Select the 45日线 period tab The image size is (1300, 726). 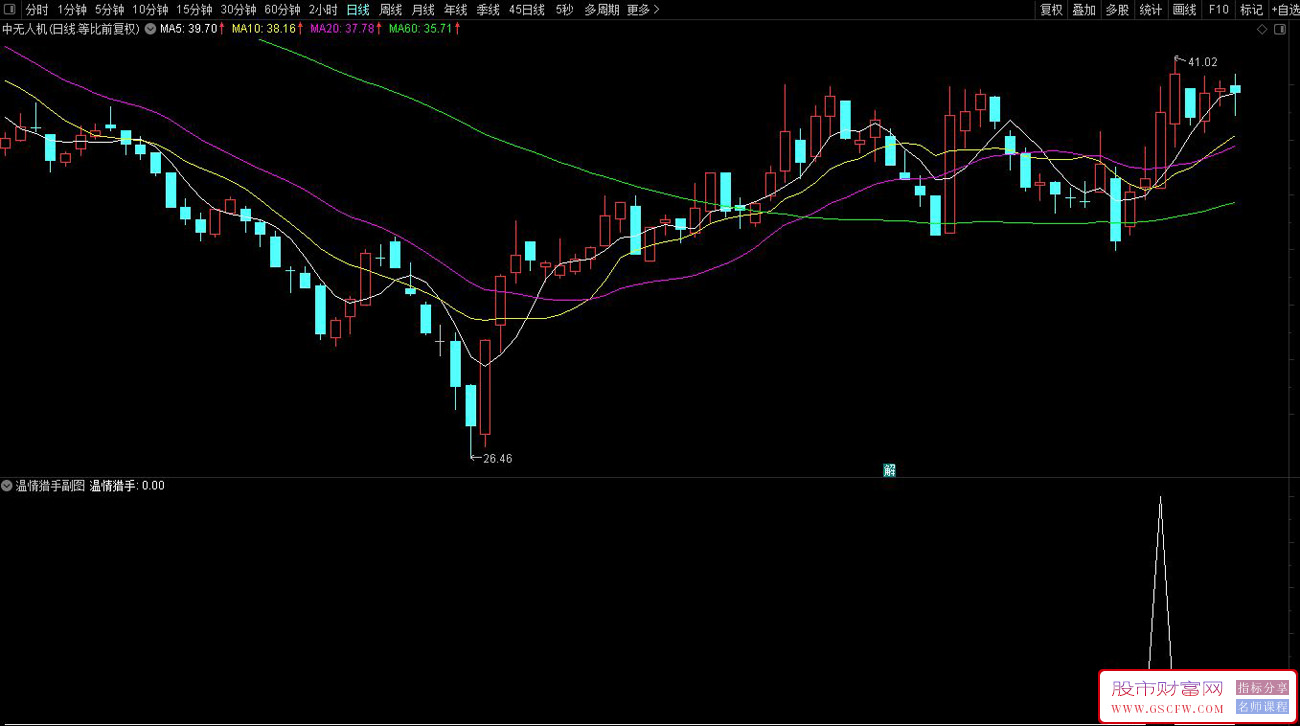[527, 9]
